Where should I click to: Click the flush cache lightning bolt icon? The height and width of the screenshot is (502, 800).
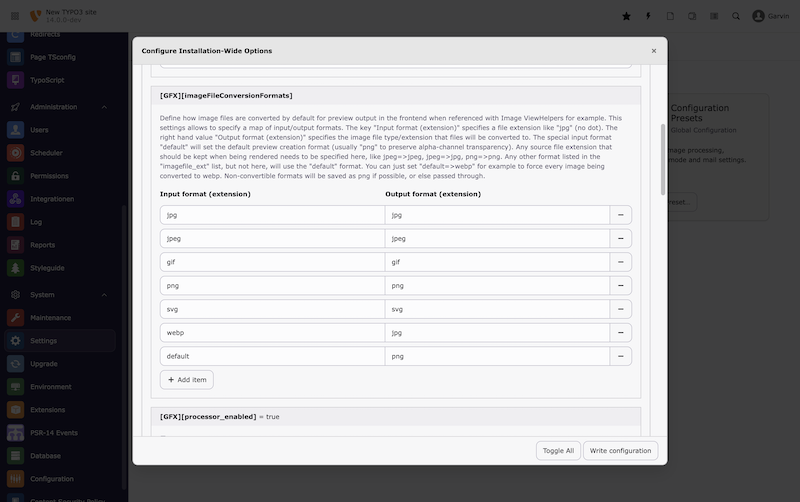point(648,16)
